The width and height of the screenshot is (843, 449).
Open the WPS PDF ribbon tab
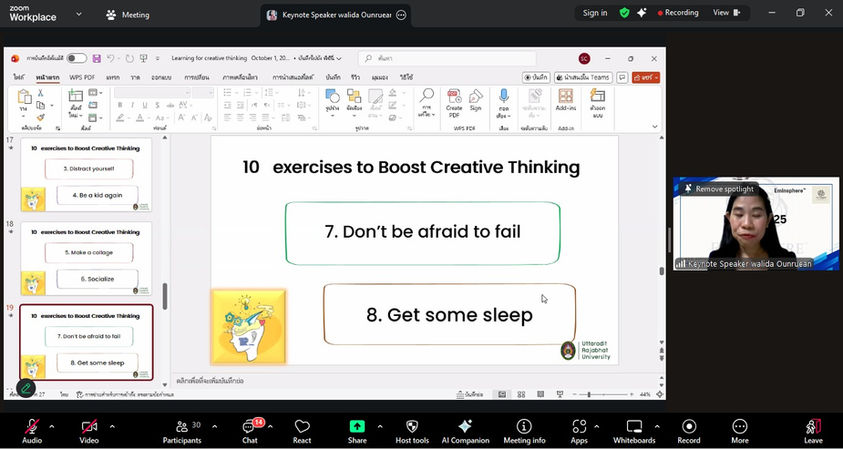pyautogui.click(x=82, y=77)
